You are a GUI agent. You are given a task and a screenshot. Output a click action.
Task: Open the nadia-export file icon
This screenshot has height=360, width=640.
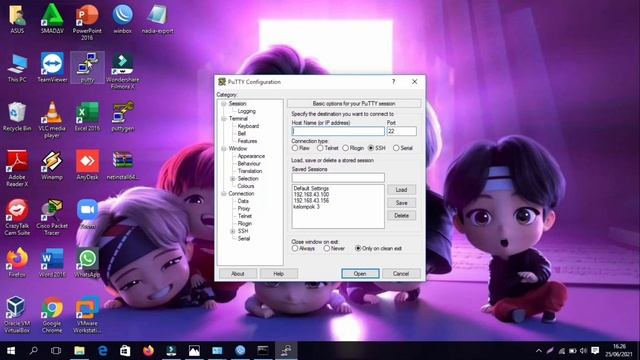click(x=158, y=18)
